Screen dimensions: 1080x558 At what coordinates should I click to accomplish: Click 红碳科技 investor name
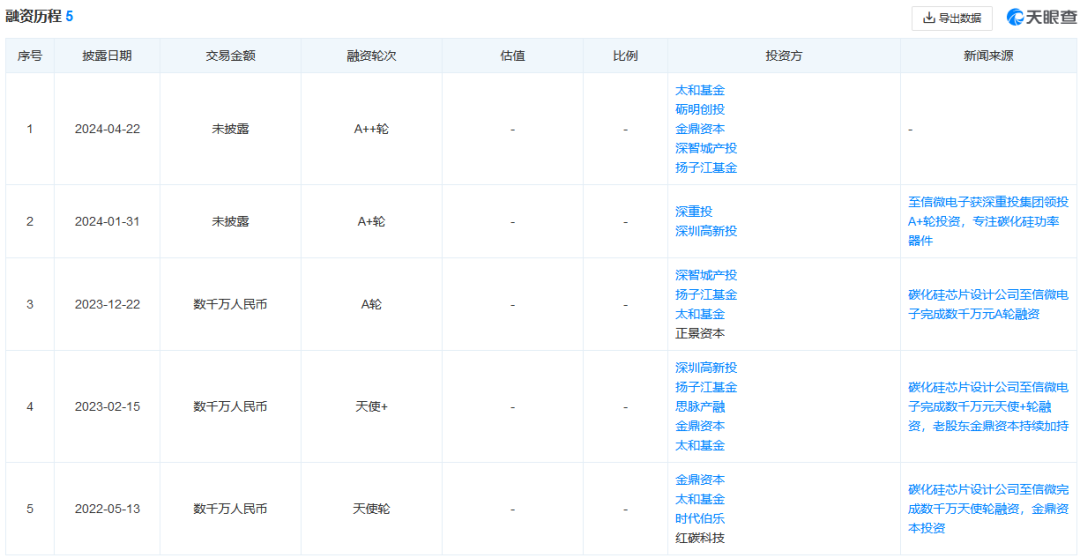click(x=700, y=538)
